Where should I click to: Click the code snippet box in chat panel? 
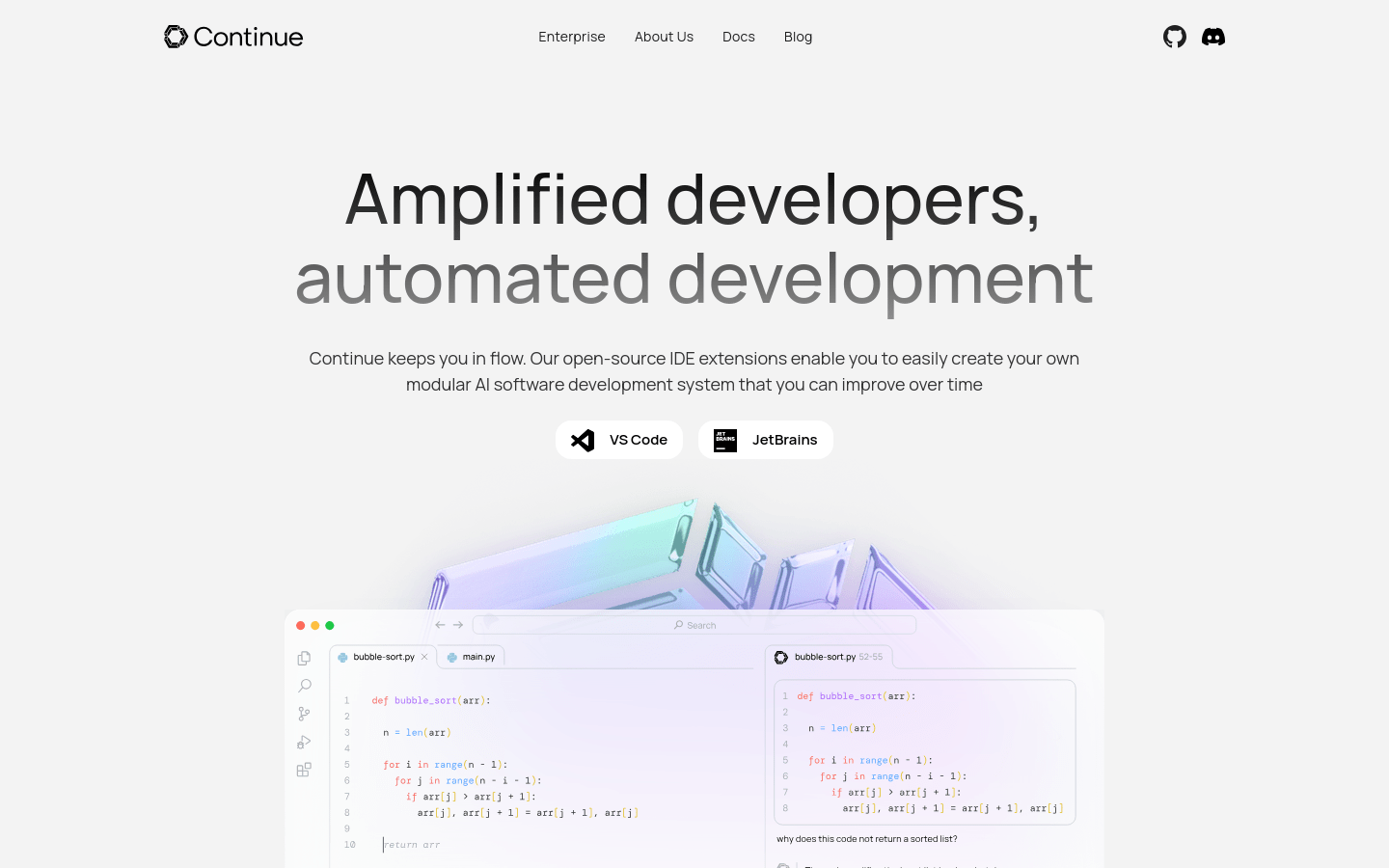click(925, 752)
